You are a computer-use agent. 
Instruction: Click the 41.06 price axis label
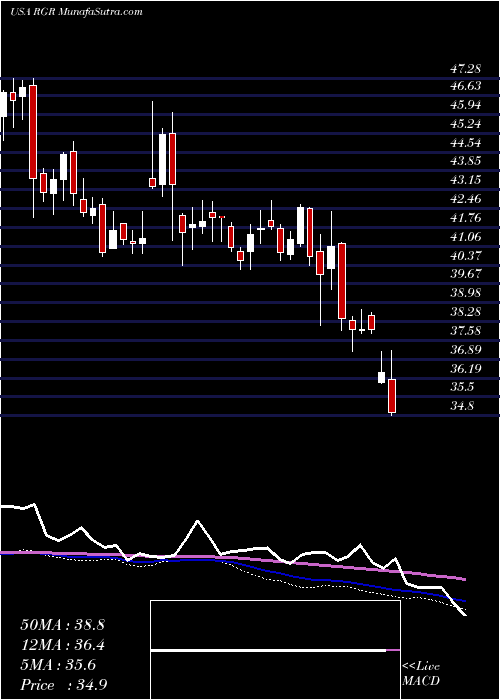click(465, 237)
